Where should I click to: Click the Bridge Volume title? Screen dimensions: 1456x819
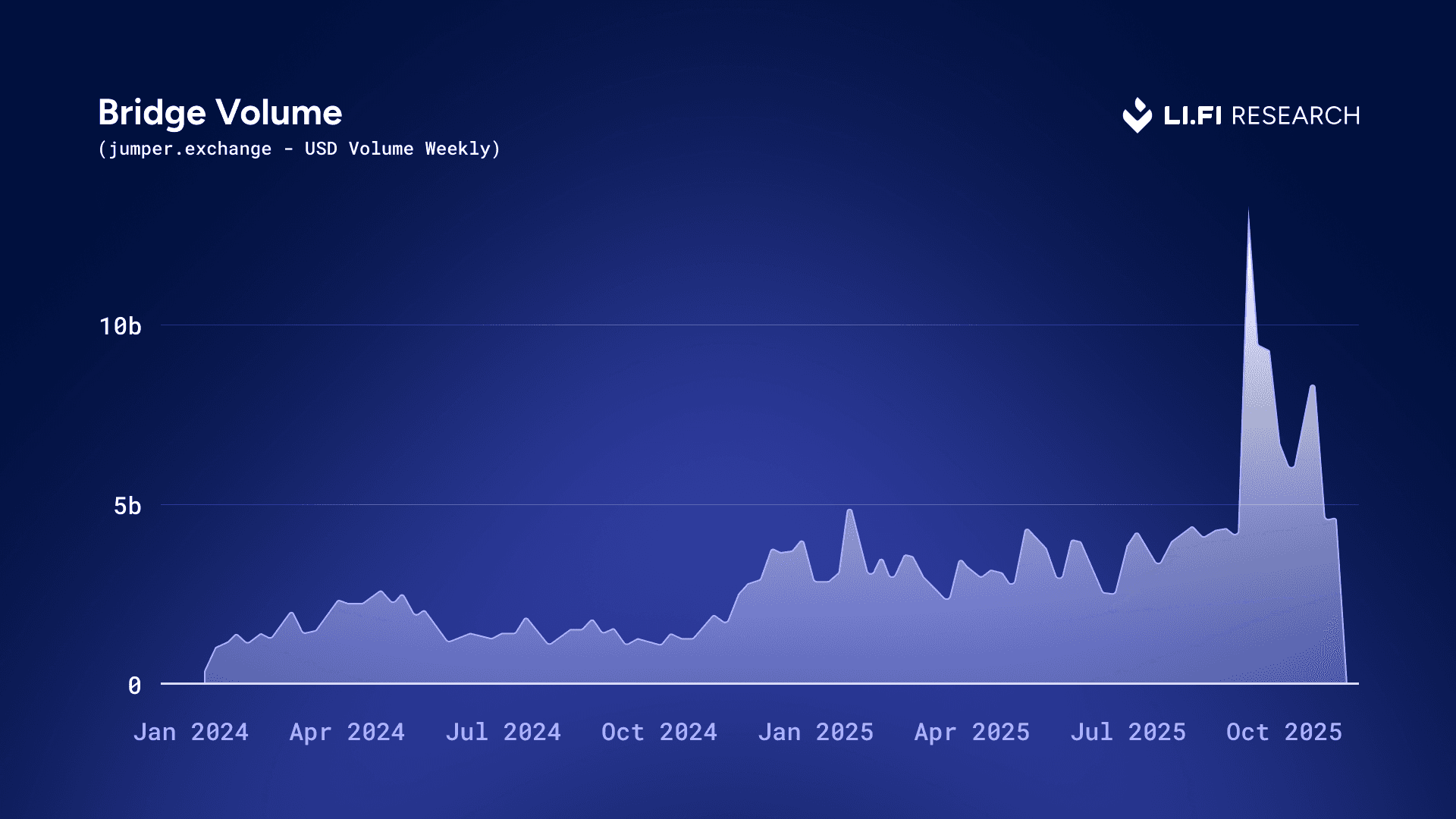(220, 112)
